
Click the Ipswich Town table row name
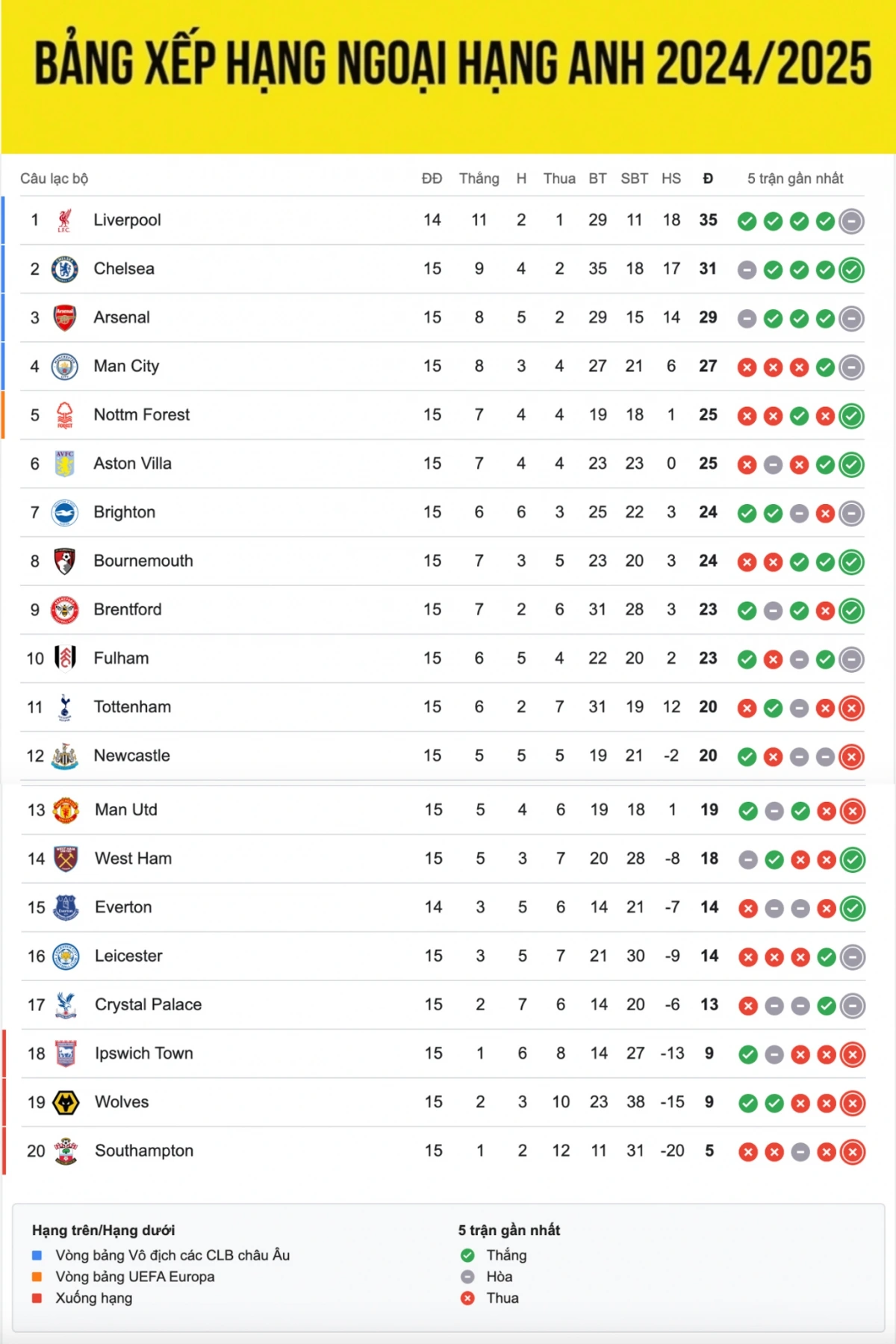point(144,1053)
